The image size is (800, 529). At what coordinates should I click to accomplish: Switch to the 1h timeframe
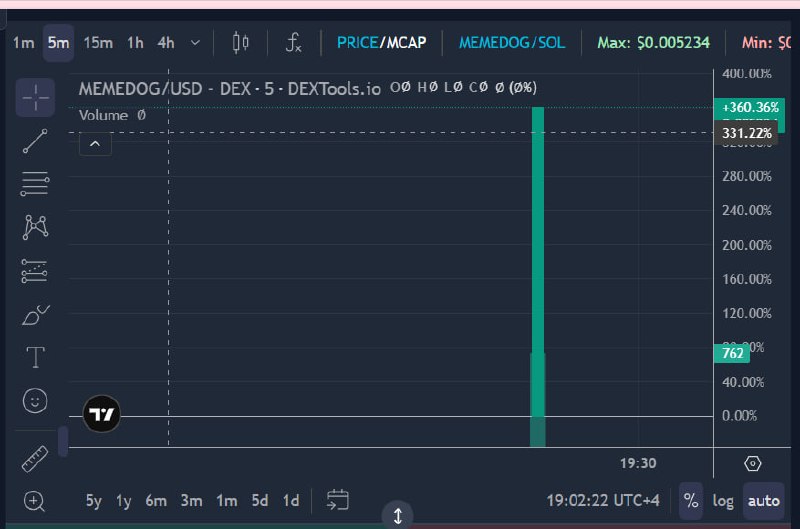click(135, 42)
